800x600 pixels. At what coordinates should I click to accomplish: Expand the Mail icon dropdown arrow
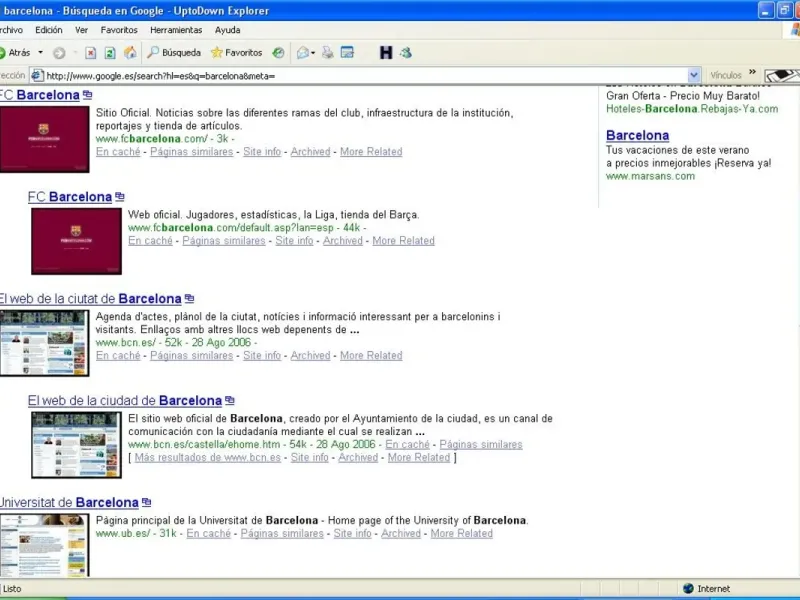tap(313, 53)
